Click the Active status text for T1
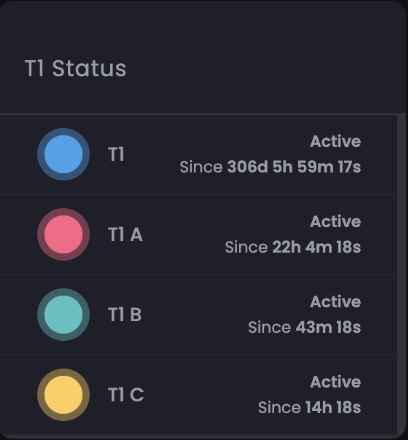 click(335, 141)
